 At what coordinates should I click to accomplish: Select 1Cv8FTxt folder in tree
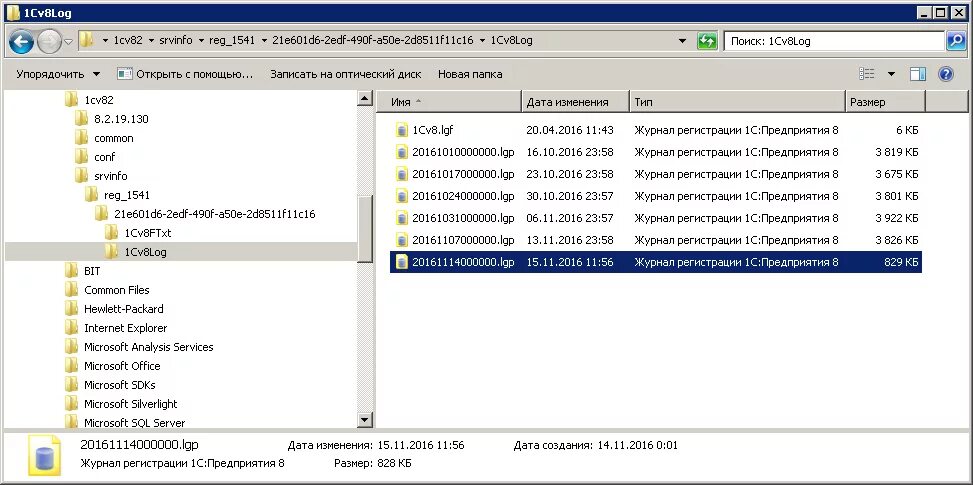tap(148, 233)
